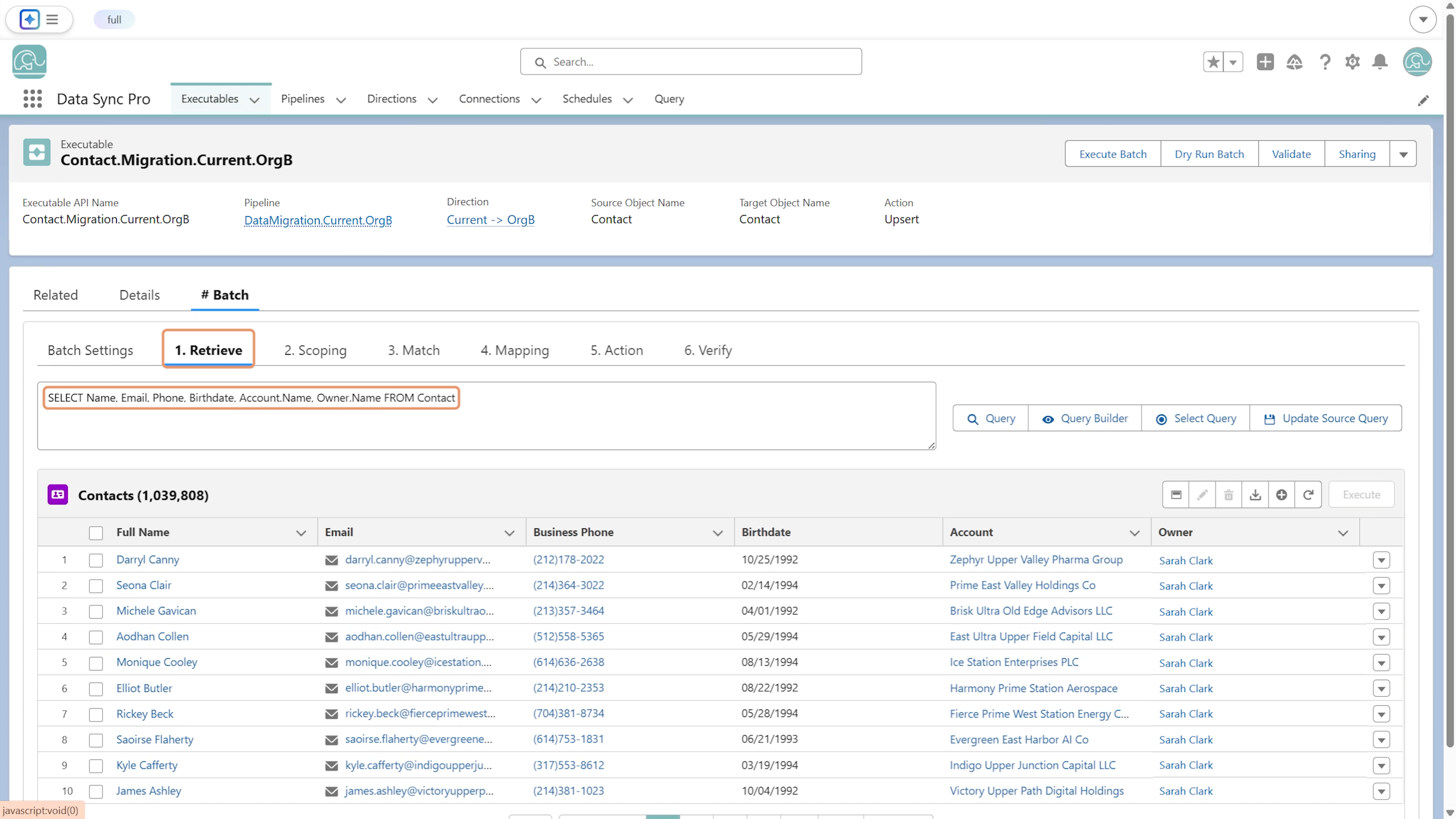Click the hamburger menu icon at top left
This screenshot has width=1456, height=819.
[52, 19]
